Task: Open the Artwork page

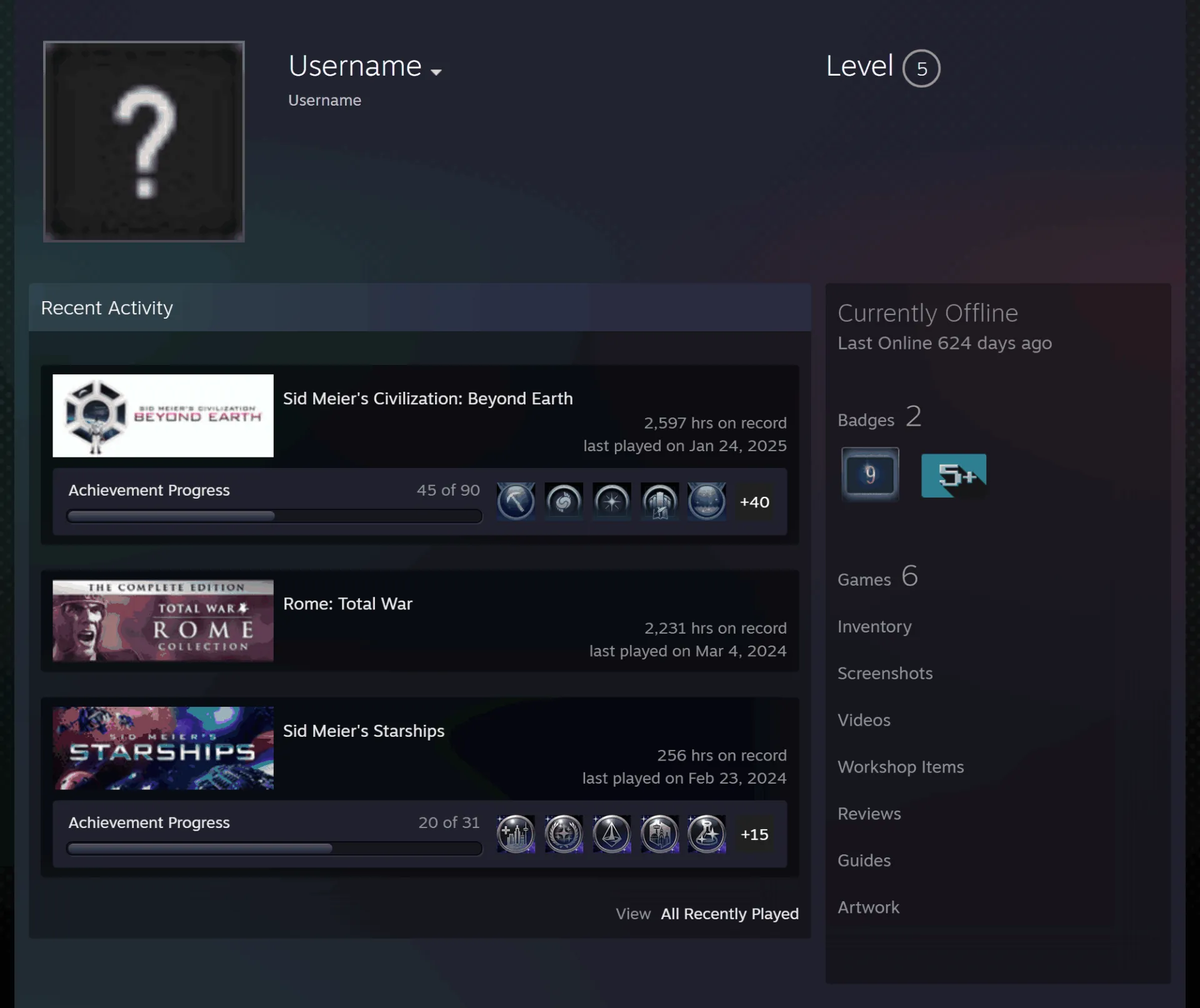Action: pos(868,907)
